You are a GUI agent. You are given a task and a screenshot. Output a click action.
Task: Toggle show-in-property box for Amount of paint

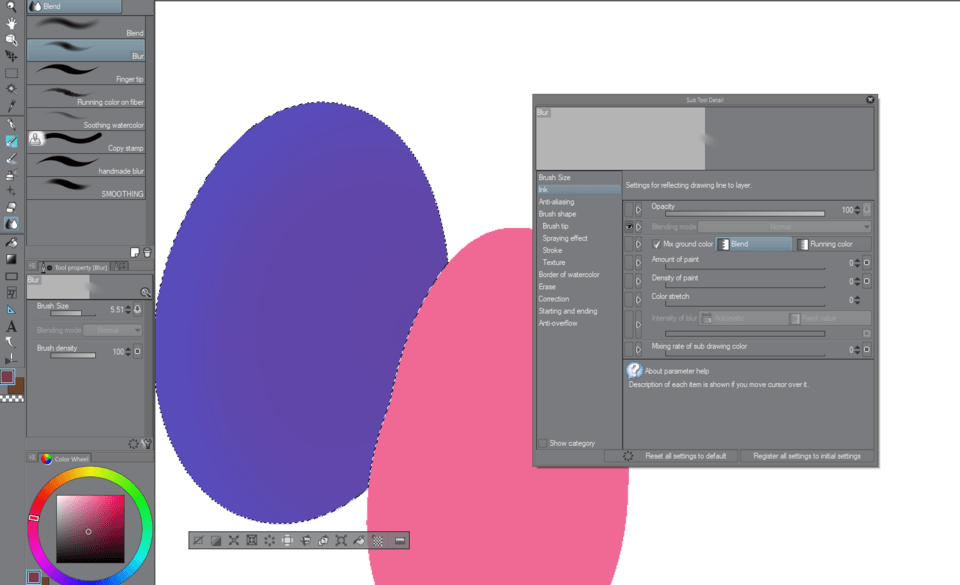629,263
